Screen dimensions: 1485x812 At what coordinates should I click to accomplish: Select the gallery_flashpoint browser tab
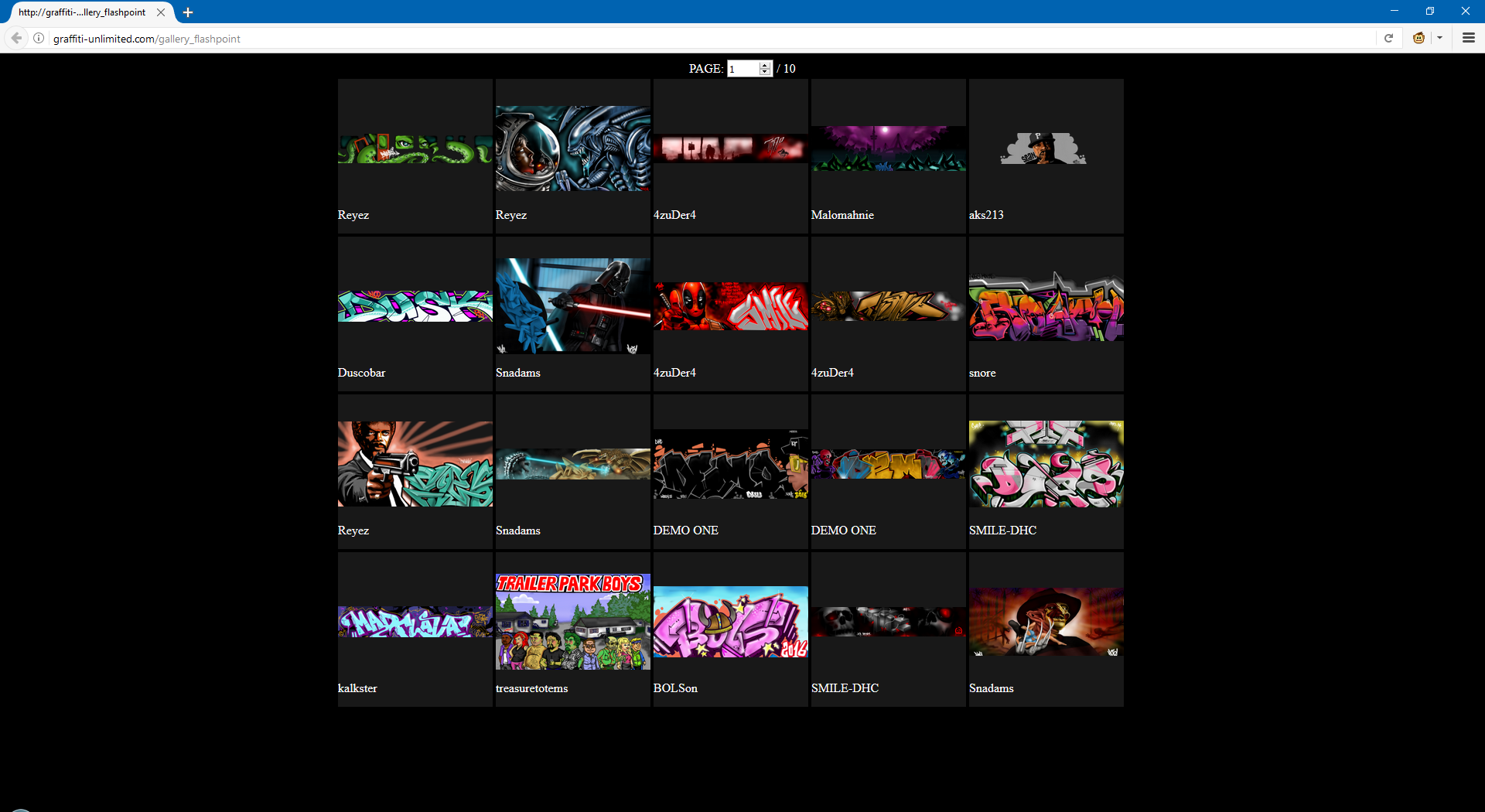pos(82,12)
